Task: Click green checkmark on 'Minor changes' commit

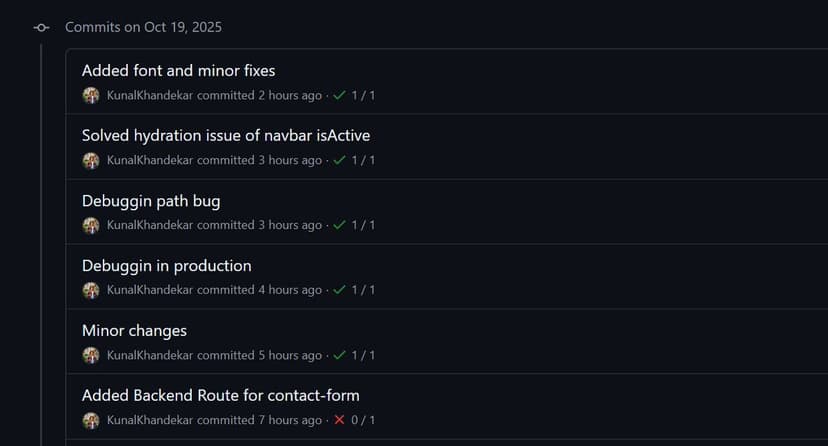Action: (x=339, y=355)
